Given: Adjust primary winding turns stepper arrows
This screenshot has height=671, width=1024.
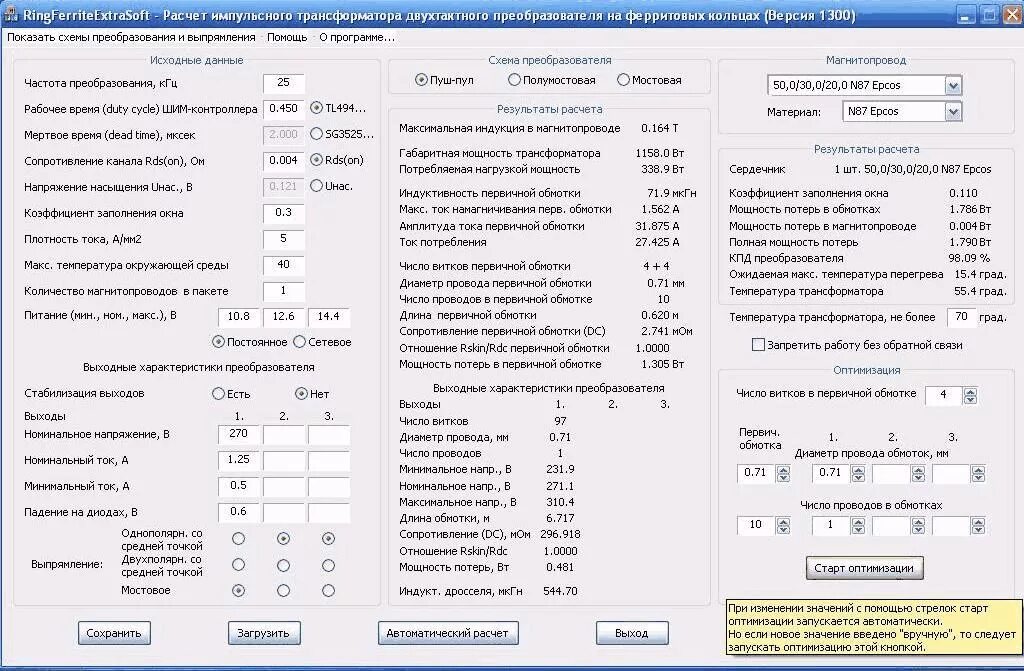Looking at the screenshot, I should [x=970, y=395].
